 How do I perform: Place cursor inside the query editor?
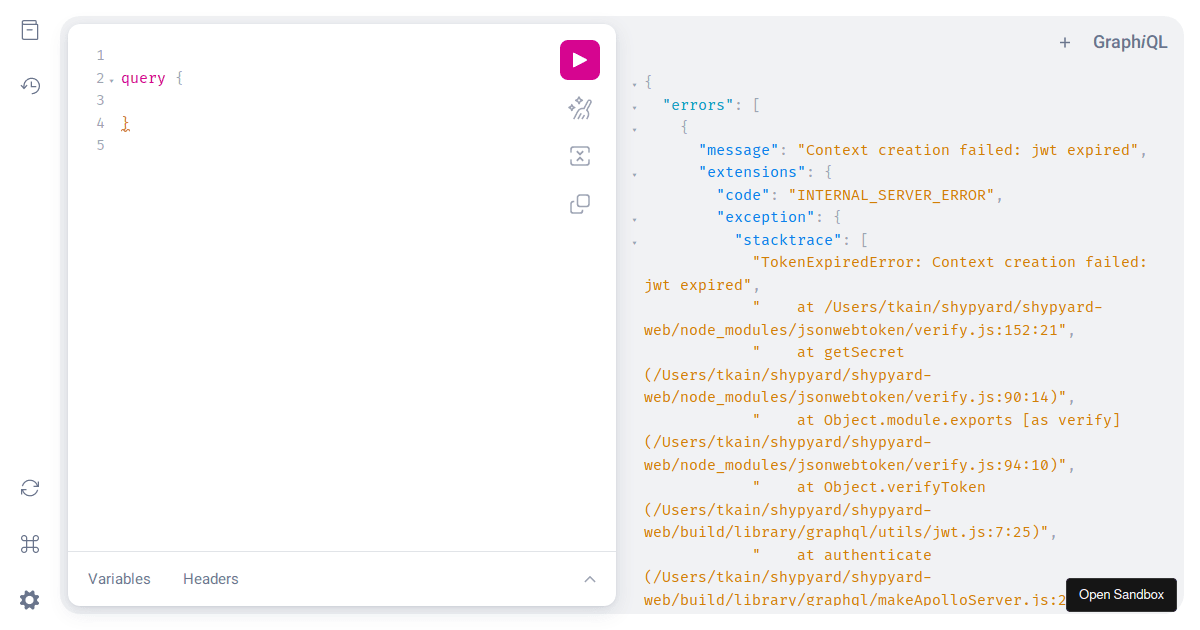click(x=300, y=100)
